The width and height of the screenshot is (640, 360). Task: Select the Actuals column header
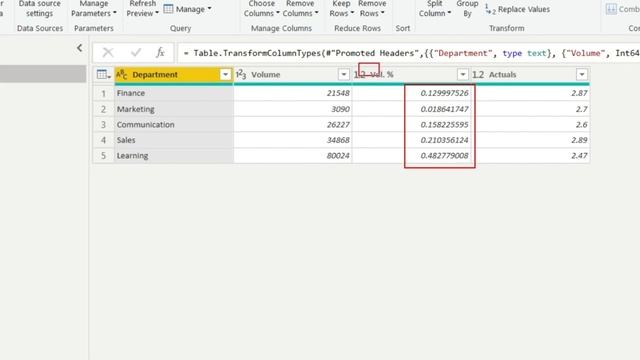(530, 75)
